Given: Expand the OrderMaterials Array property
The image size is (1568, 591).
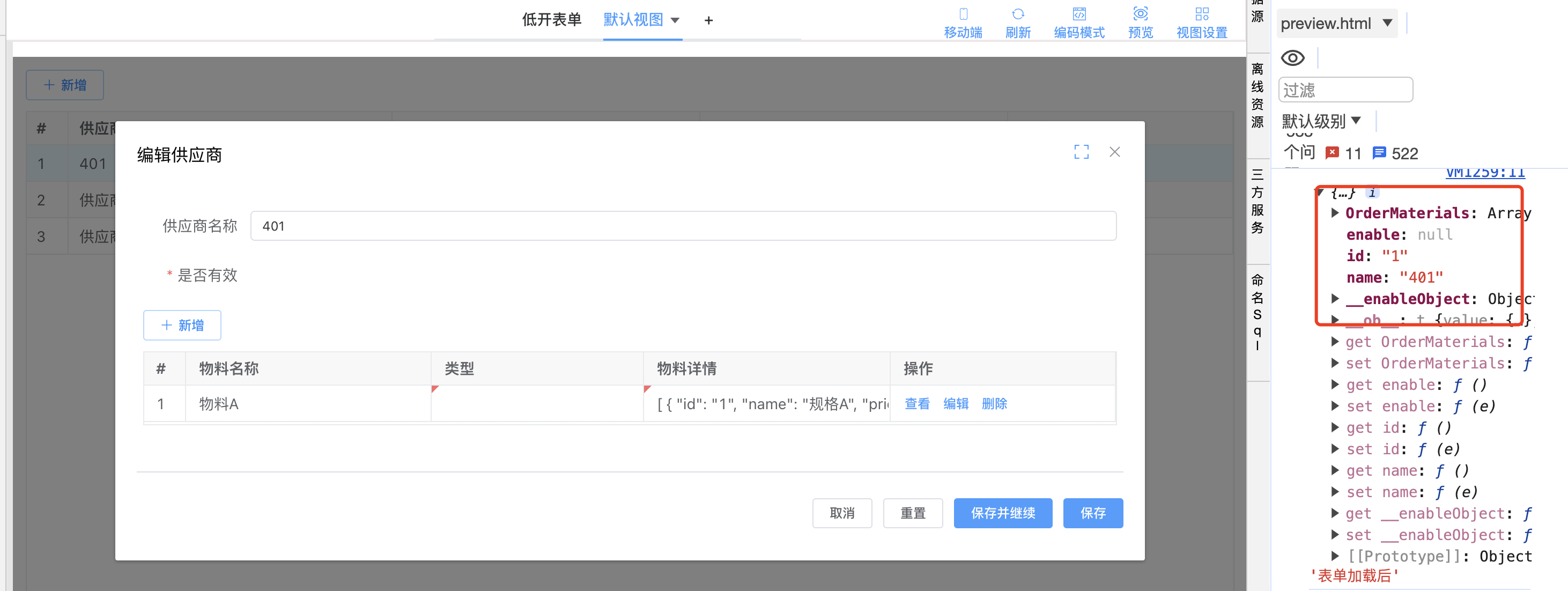Looking at the screenshot, I should coord(1335,213).
